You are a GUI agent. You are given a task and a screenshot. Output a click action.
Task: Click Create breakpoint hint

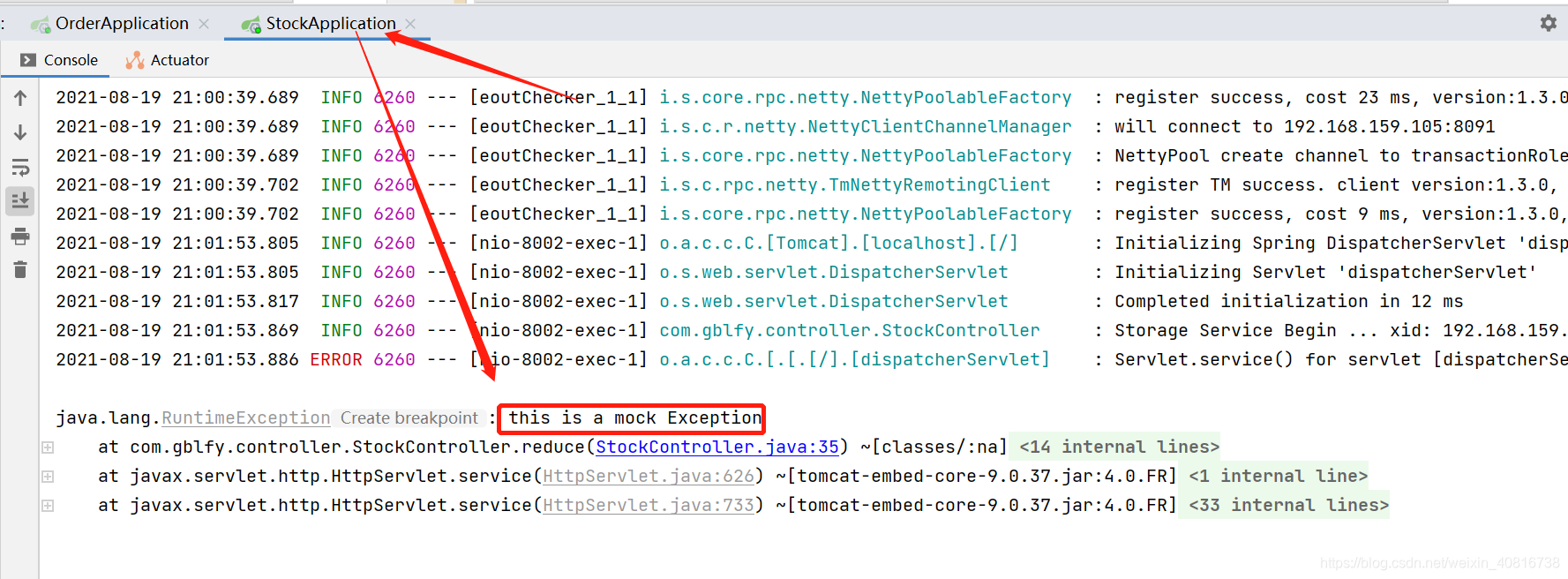(x=409, y=417)
